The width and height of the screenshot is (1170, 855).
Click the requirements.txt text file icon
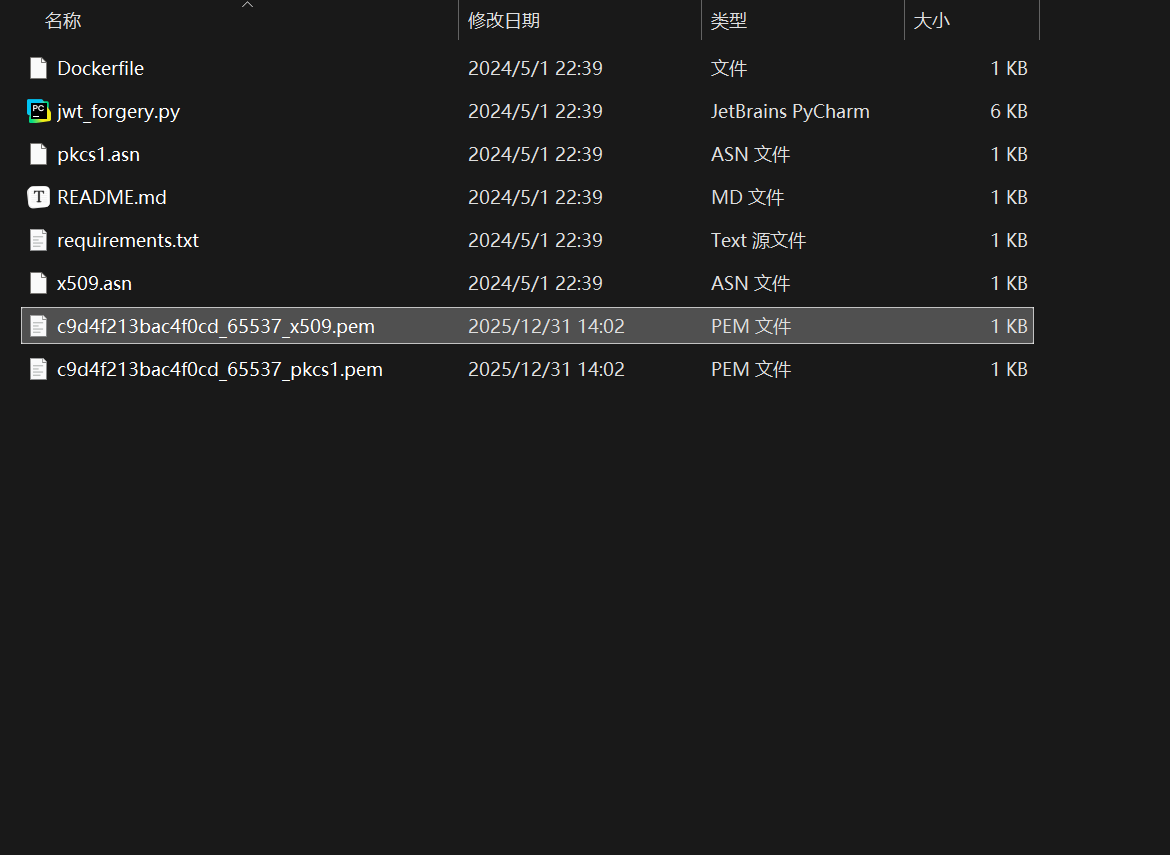[x=38, y=240]
